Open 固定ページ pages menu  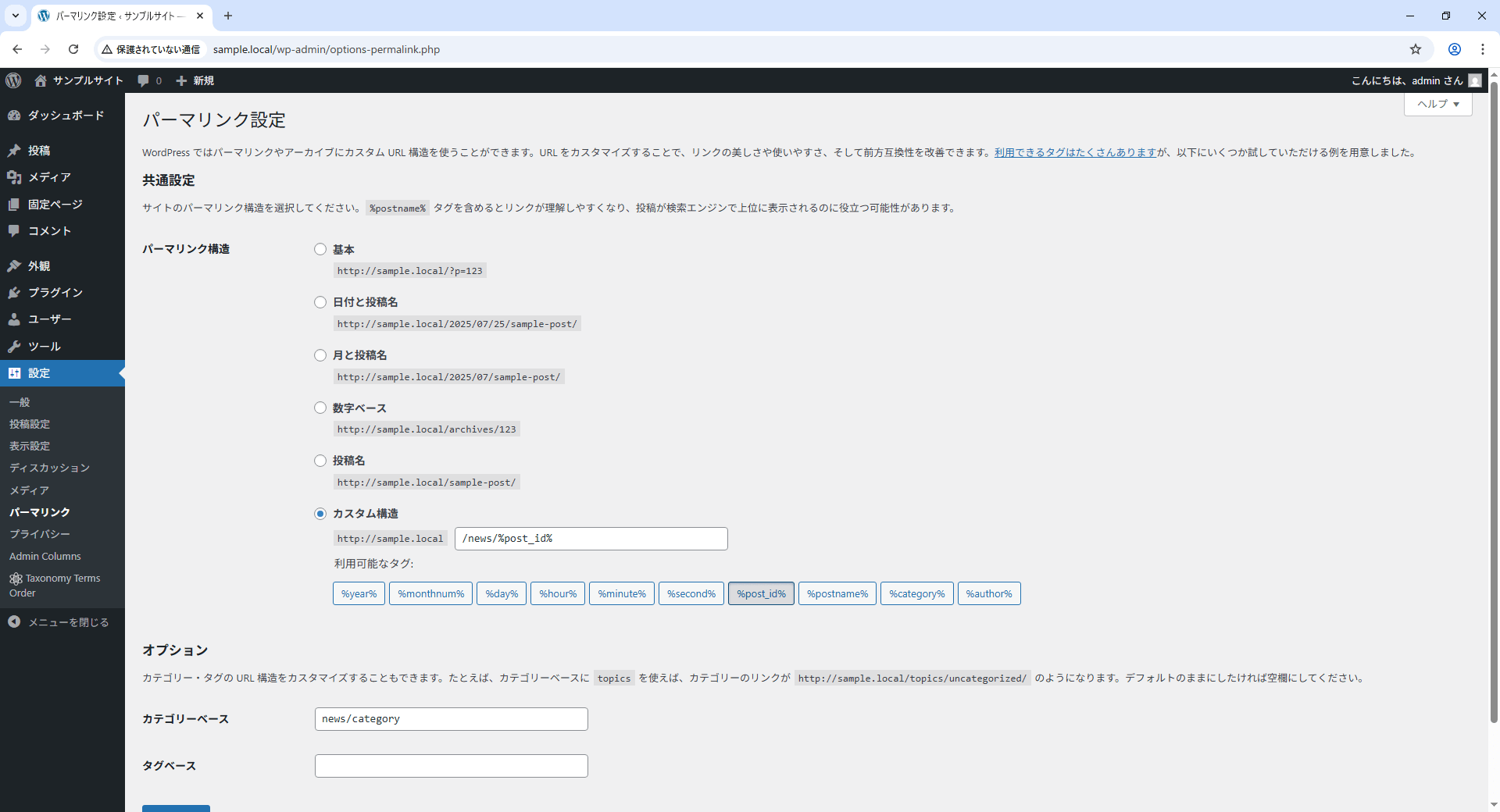[62, 205]
